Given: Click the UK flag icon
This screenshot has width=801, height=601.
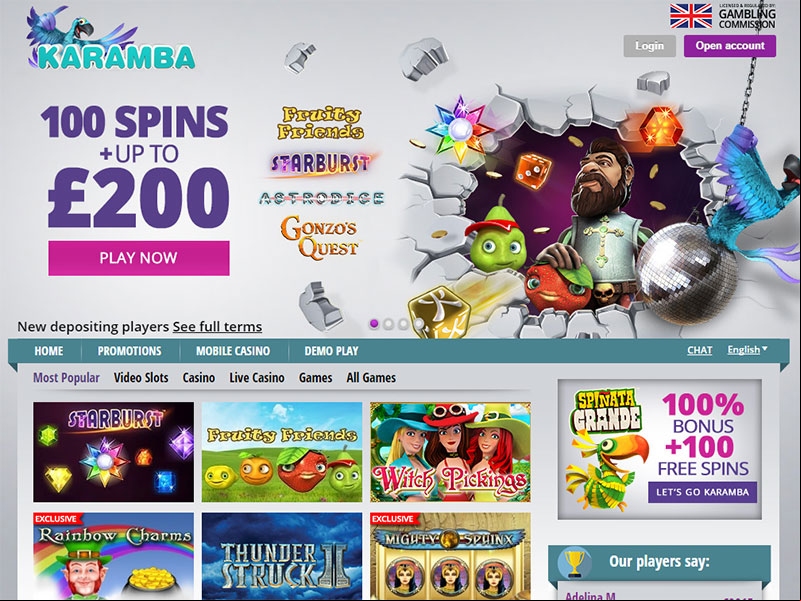Looking at the screenshot, I should (x=691, y=16).
